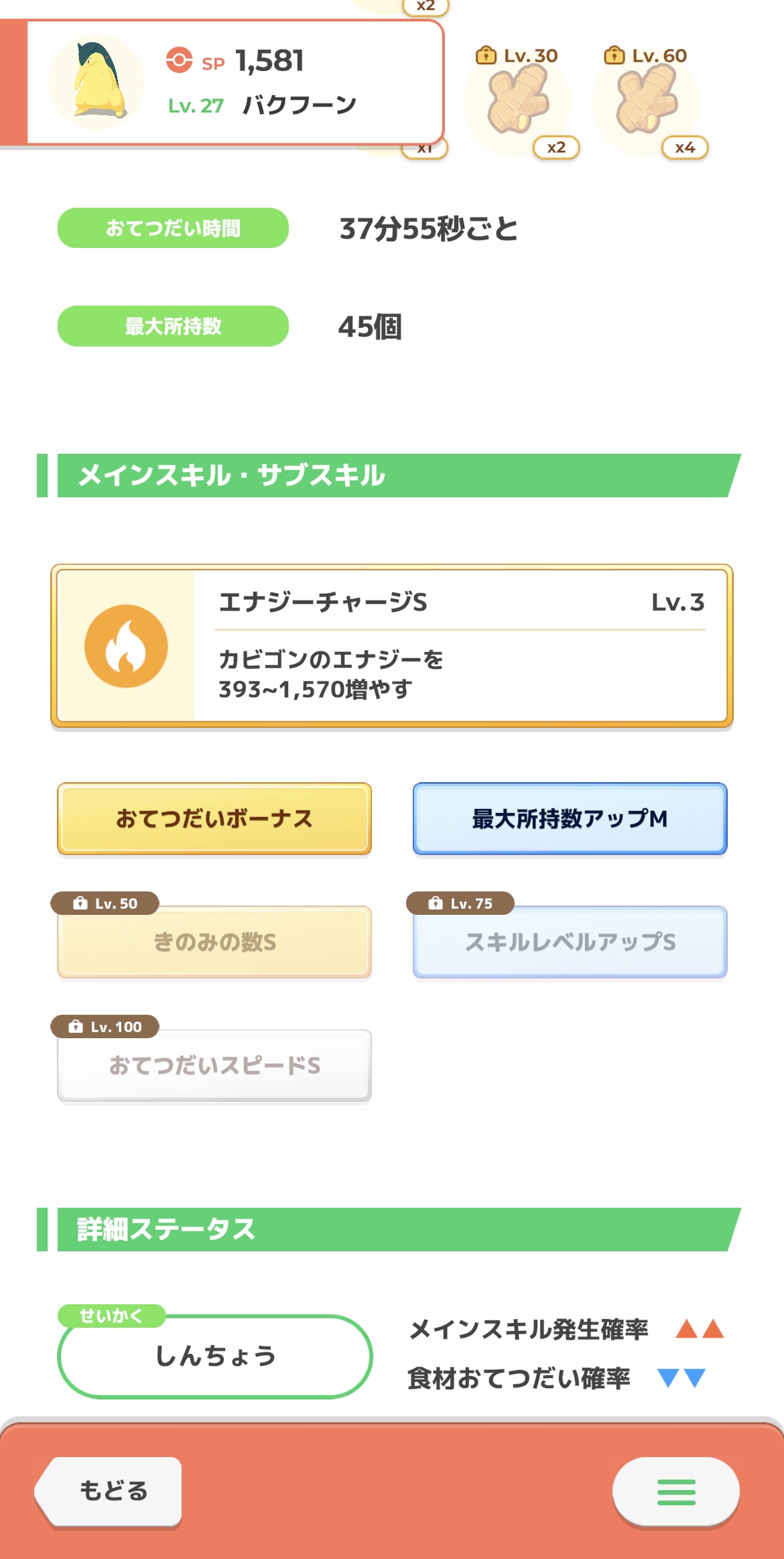This screenshot has width=784, height=1559.
Task: Select the locked きのみの数S sub skill
Action: (214, 942)
